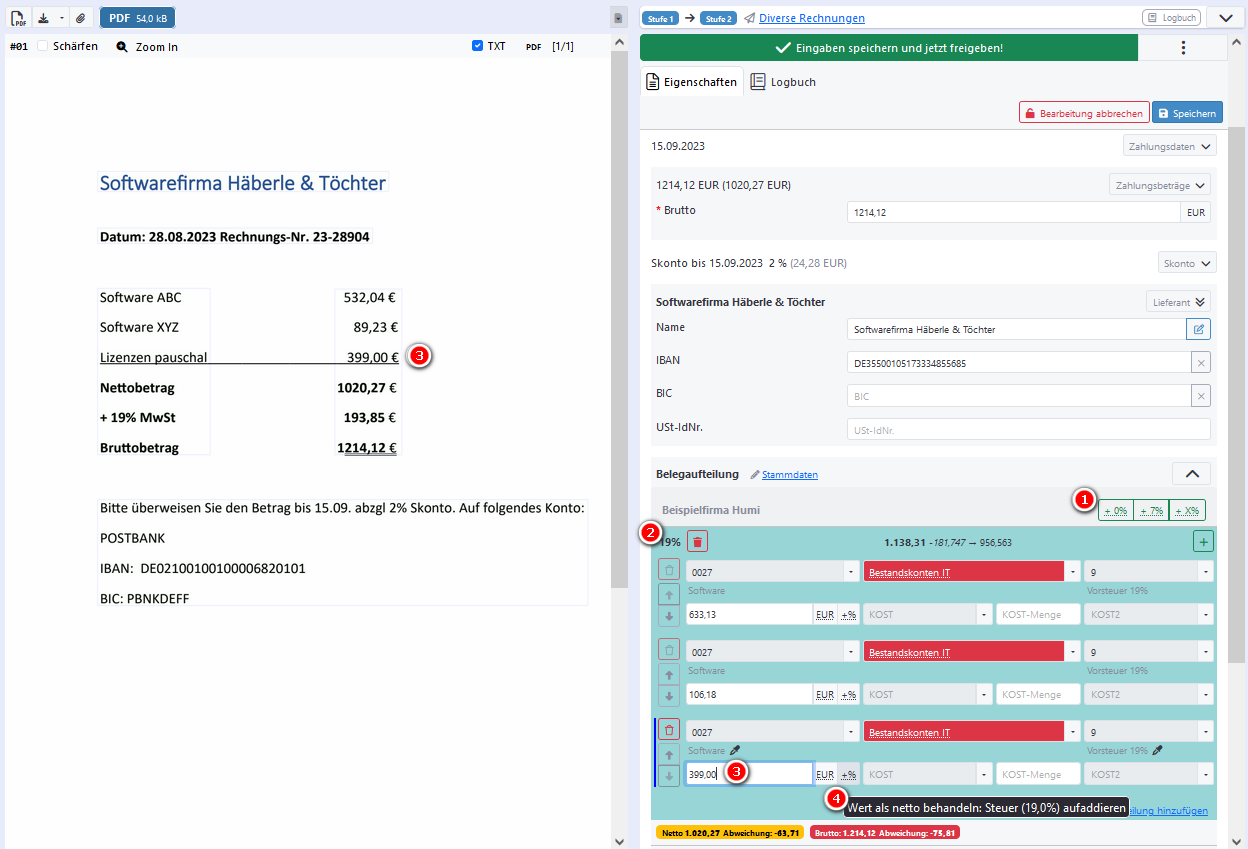
Task: Expand the Lieferant section
Action: coord(1178,301)
